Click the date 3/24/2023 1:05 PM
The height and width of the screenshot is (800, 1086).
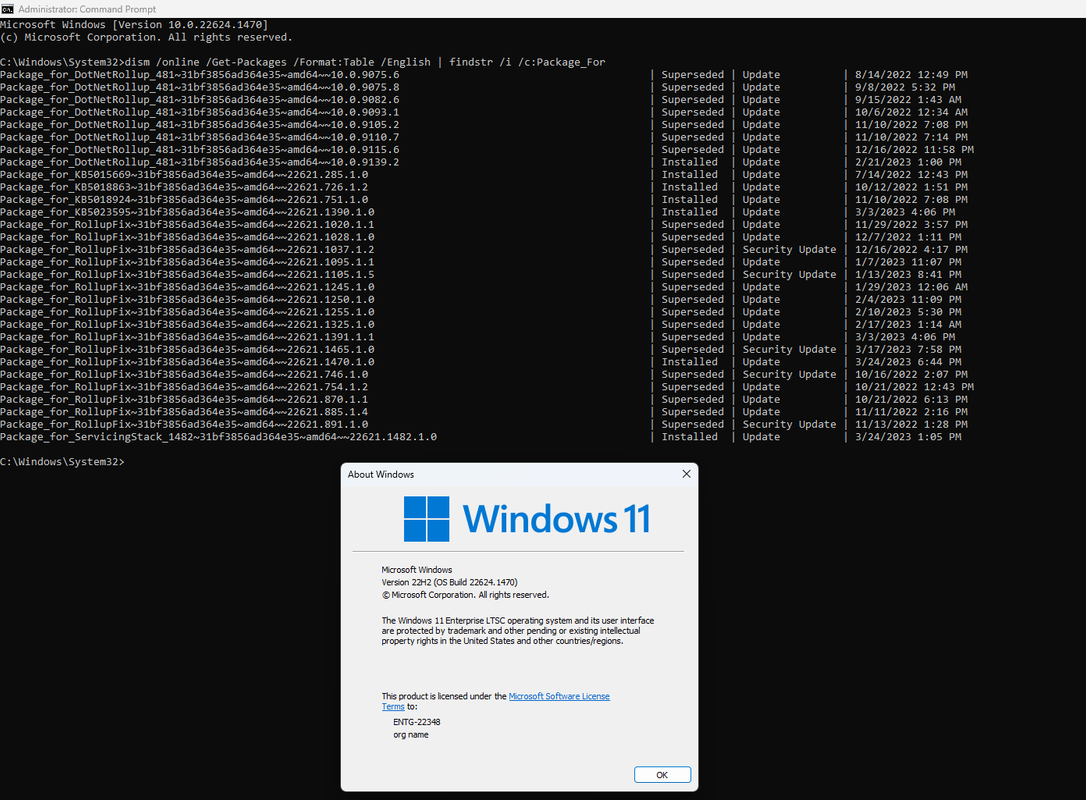pyautogui.click(x=908, y=437)
